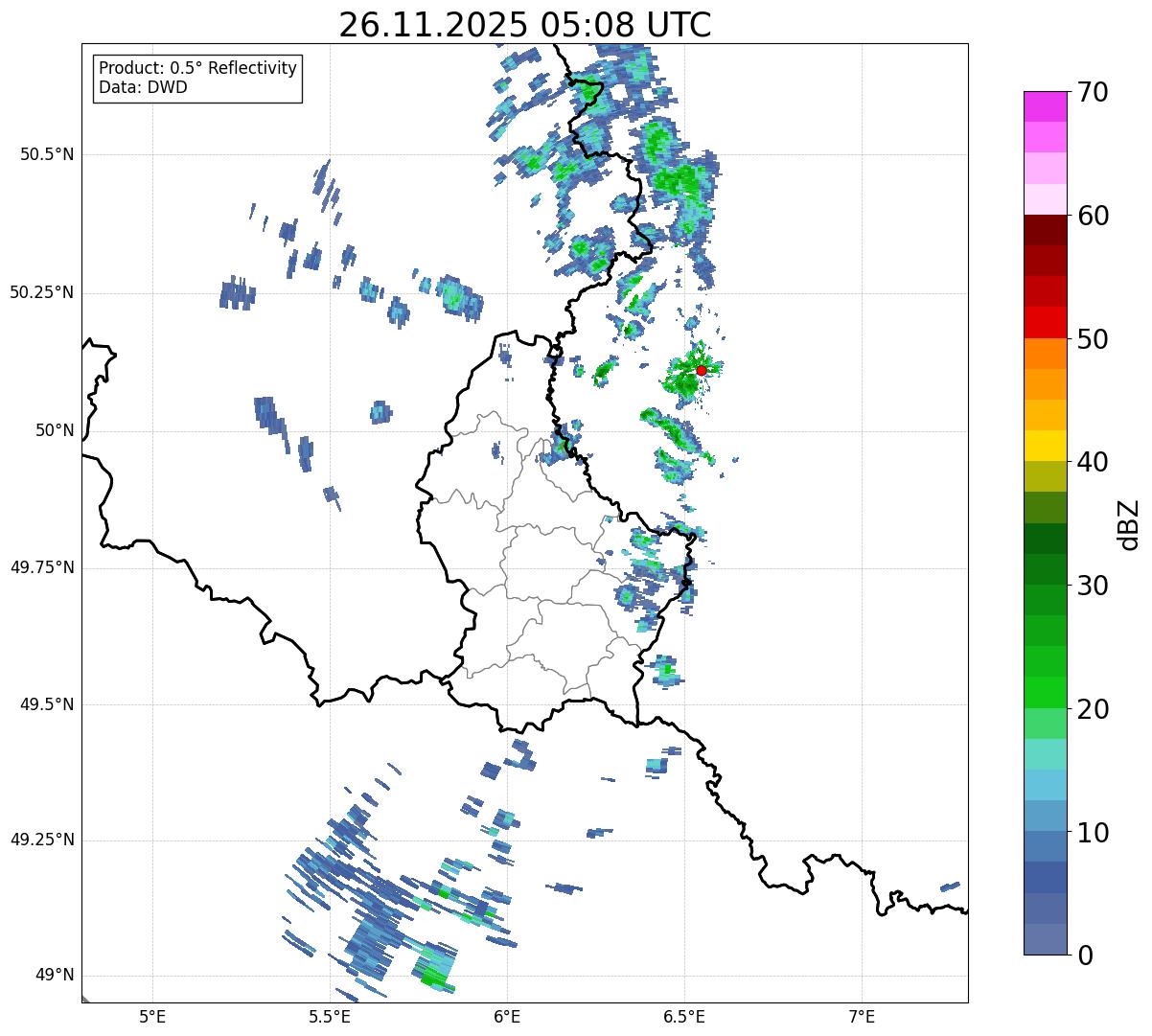Click the 49.75°N latitude axis label
This screenshot has height=1036, width=1152.
click(x=41, y=567)
